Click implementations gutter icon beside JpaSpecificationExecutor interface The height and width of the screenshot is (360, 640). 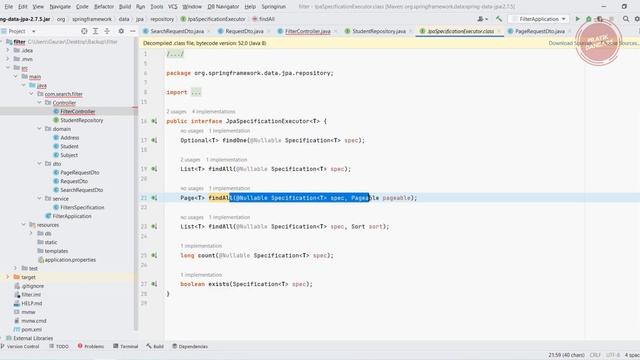pos(154,121)
